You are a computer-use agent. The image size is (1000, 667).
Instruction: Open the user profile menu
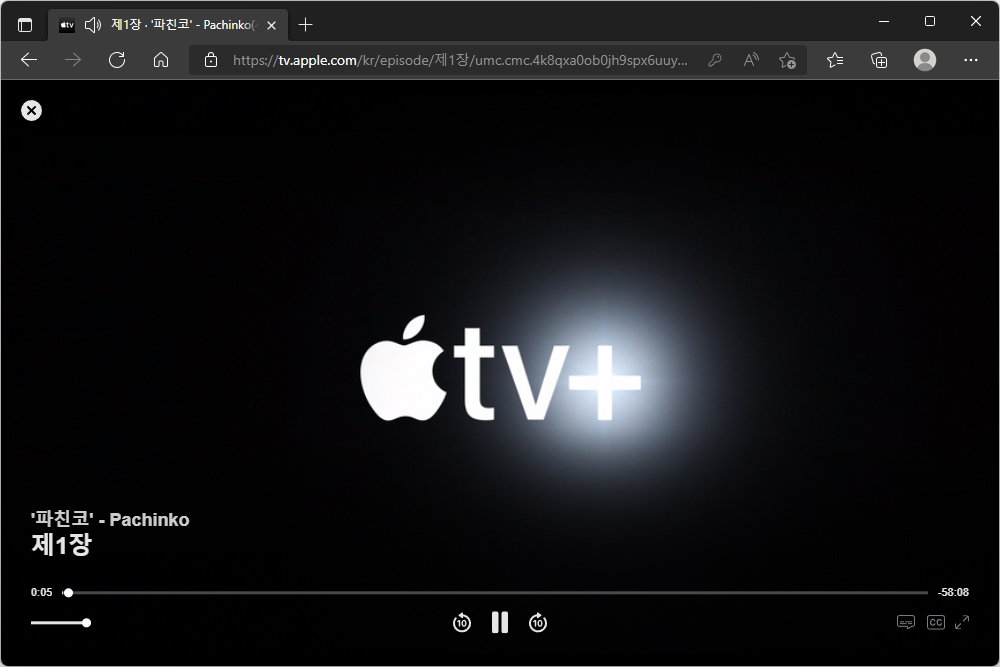[x=925, y=60]
